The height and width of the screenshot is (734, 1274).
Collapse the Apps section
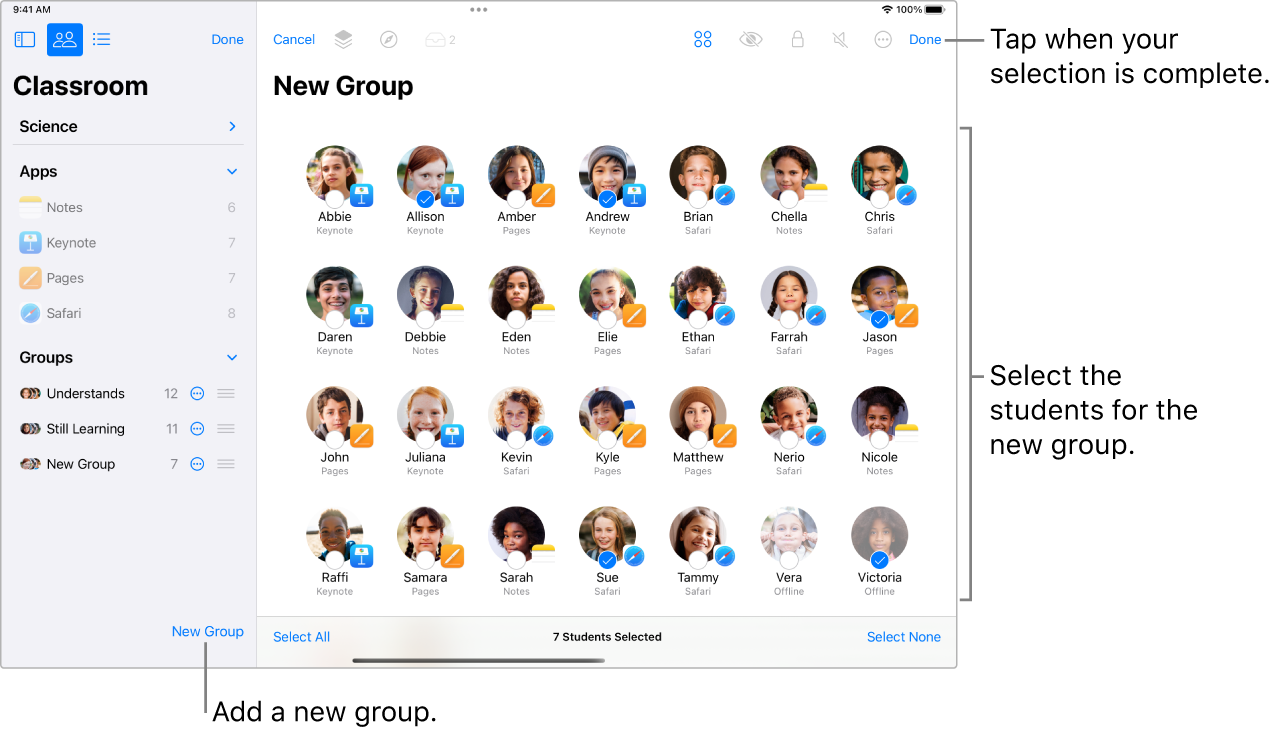click(232, 171)
